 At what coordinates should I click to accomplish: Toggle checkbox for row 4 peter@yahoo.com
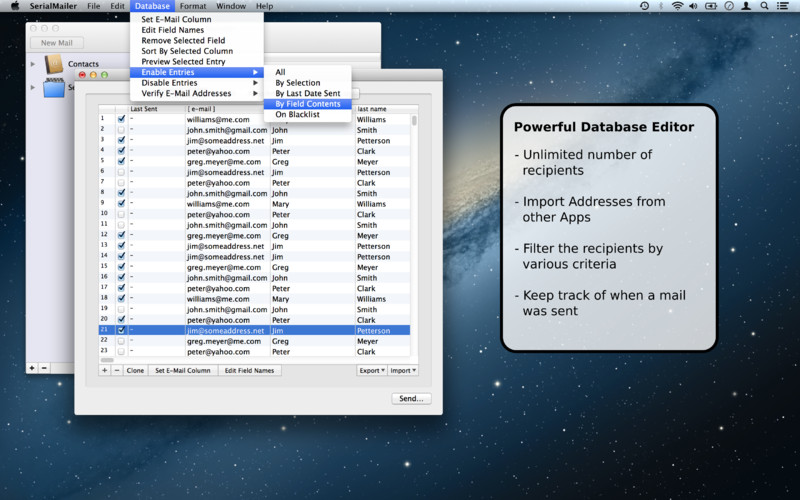click(121, 151)
